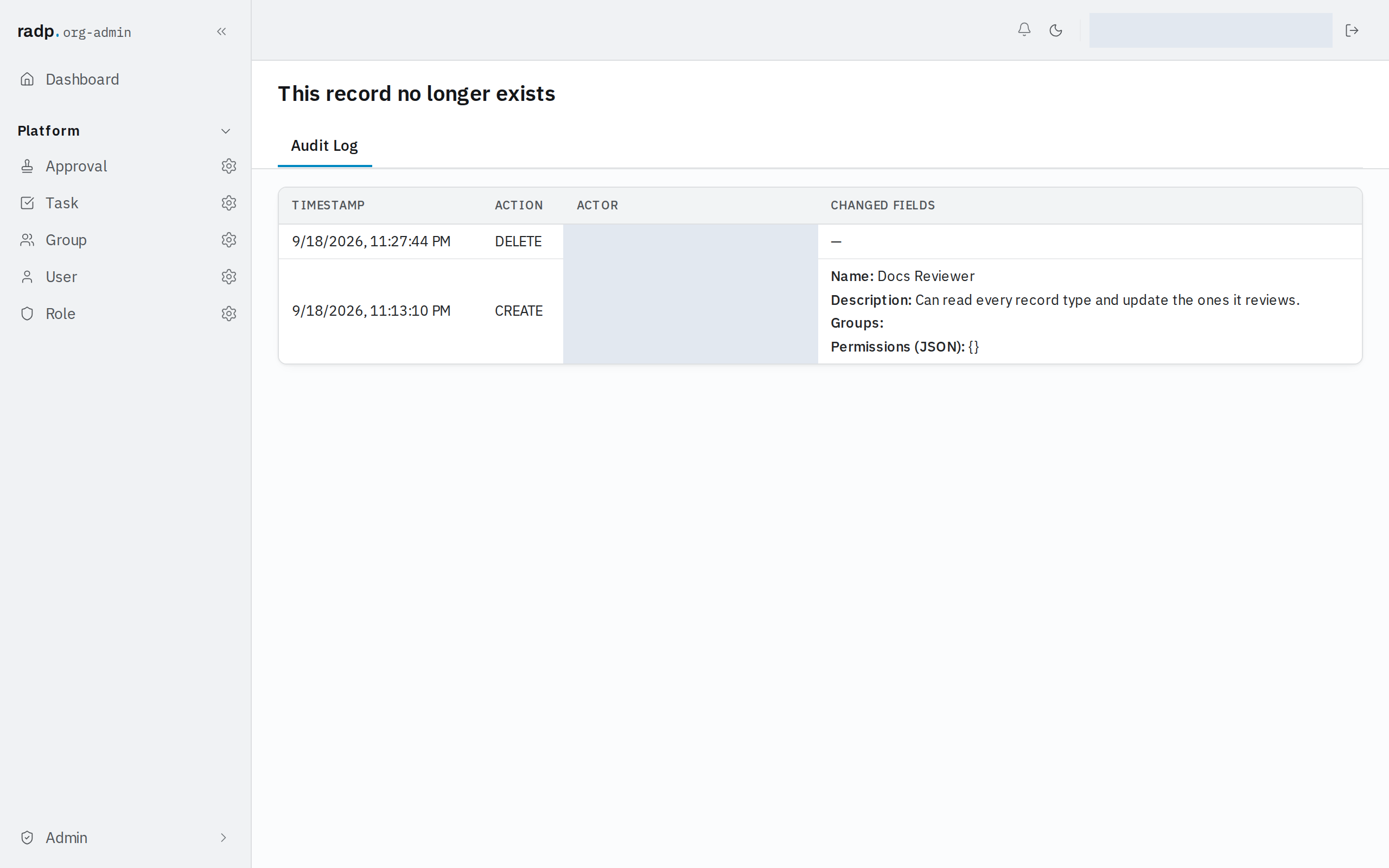Click the Actor column header
This screenshot has height=868, width=1389.
[x=597, y=206]
